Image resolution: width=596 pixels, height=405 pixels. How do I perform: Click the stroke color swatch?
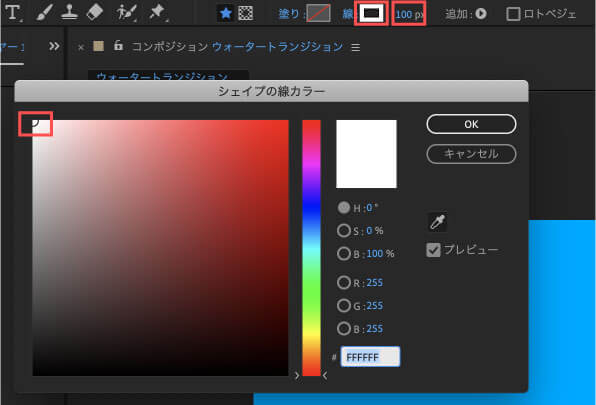pos(371,13)
